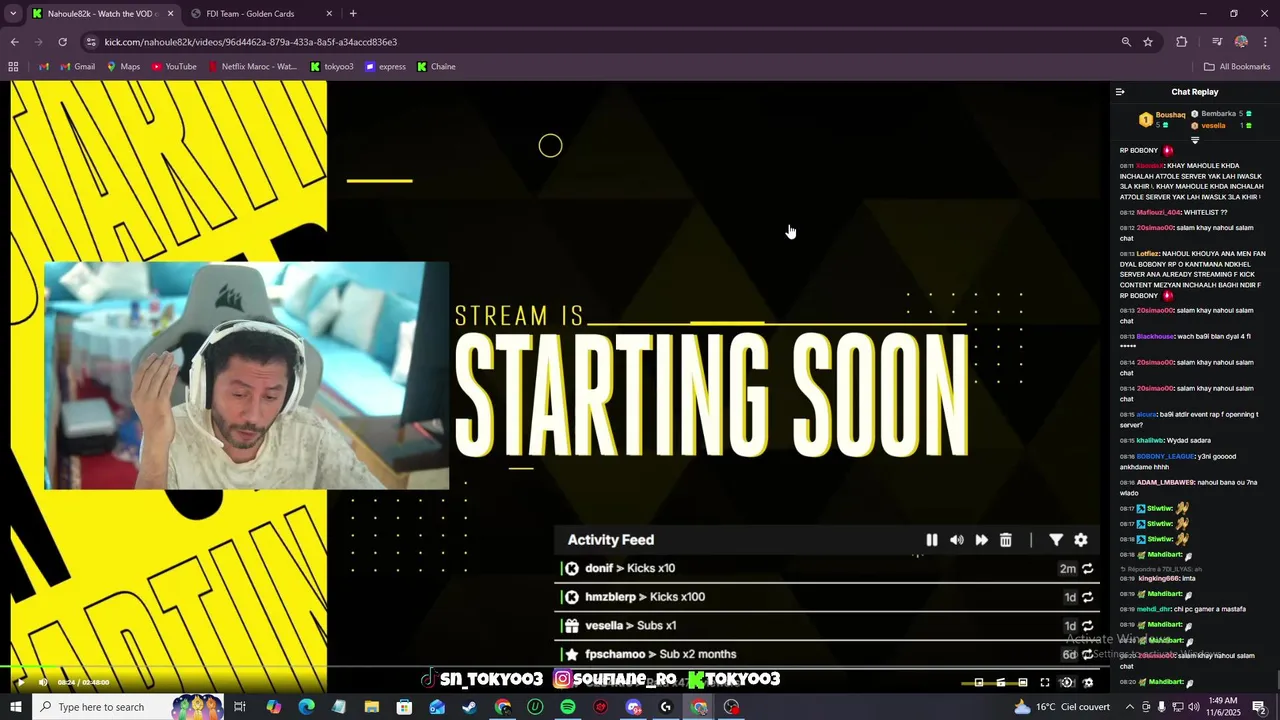
Task: Play the Kick VOD video
Action: (x=20, y=682)
